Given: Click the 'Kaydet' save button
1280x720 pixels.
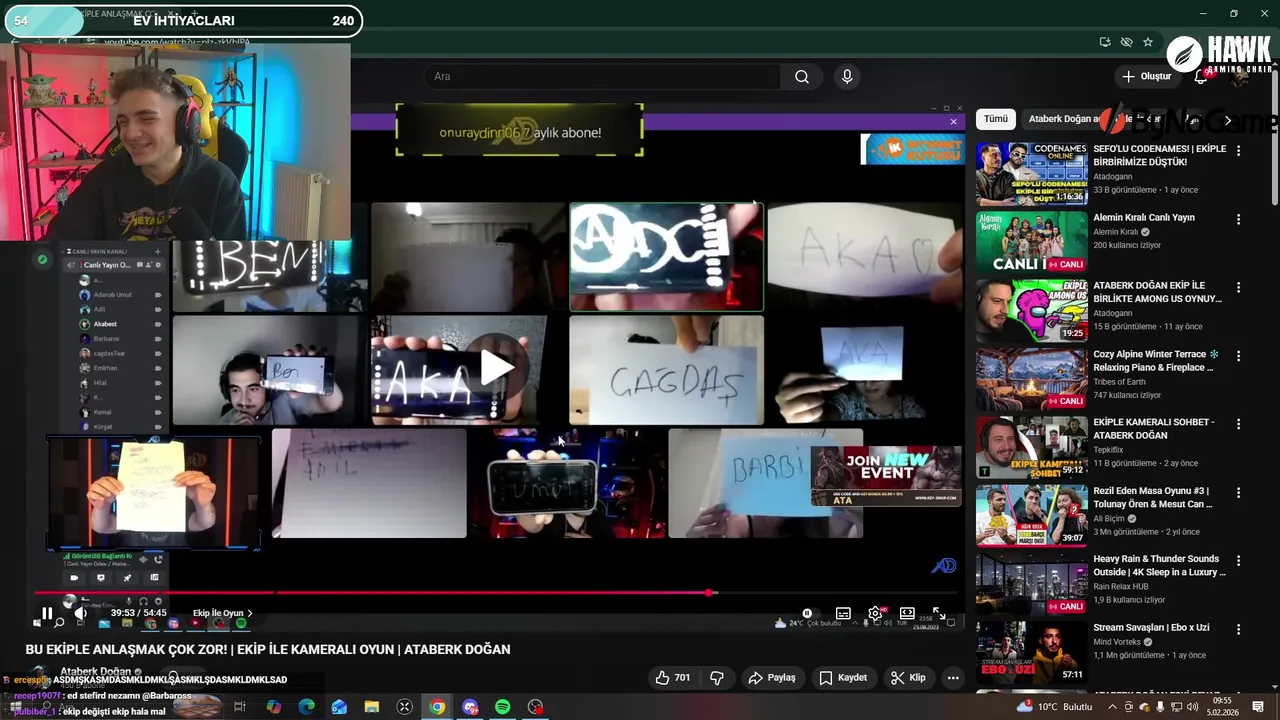Looking at the screenshot, I should pos(843,678).
